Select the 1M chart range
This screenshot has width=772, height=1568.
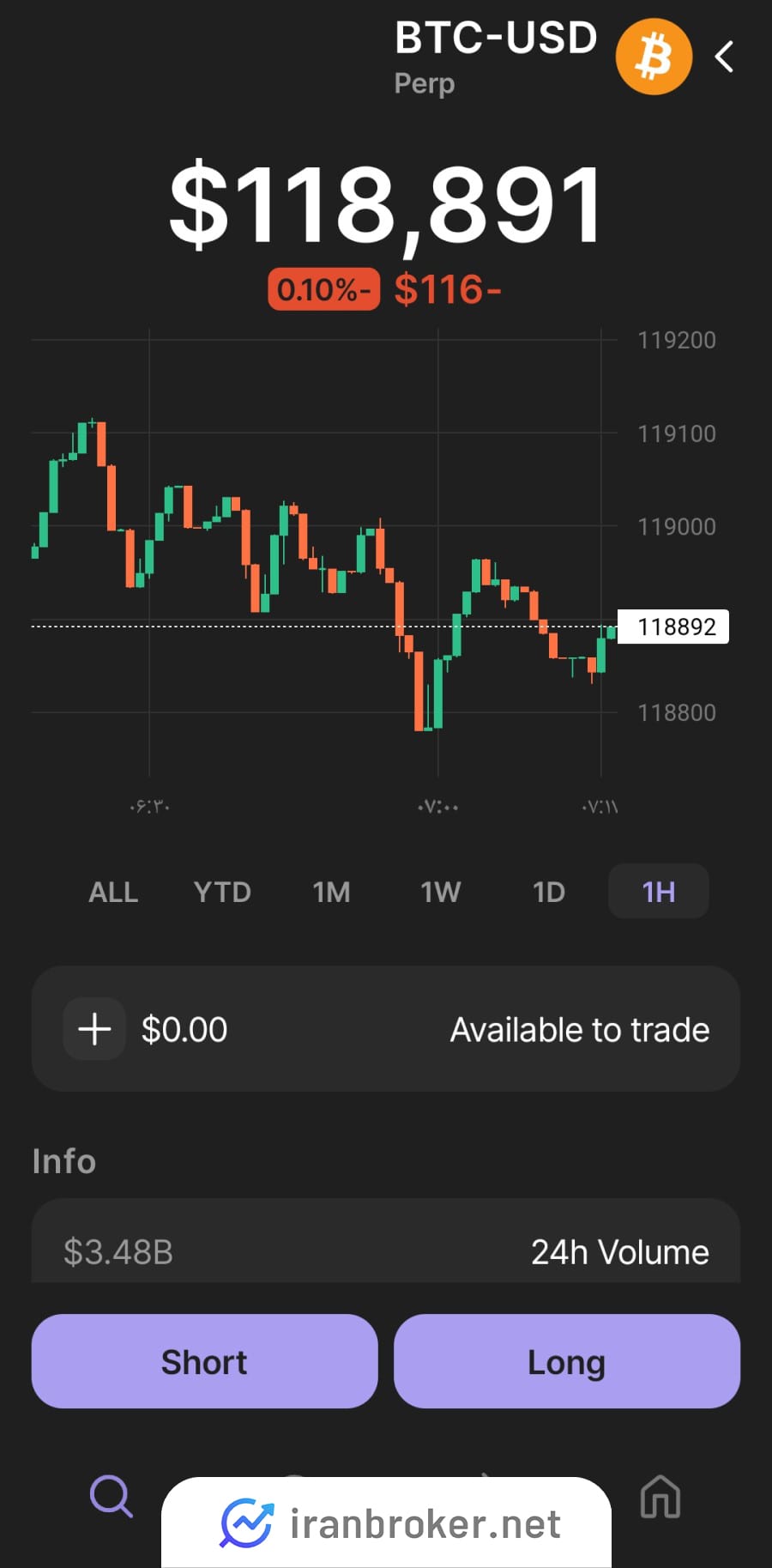(331, 892)
